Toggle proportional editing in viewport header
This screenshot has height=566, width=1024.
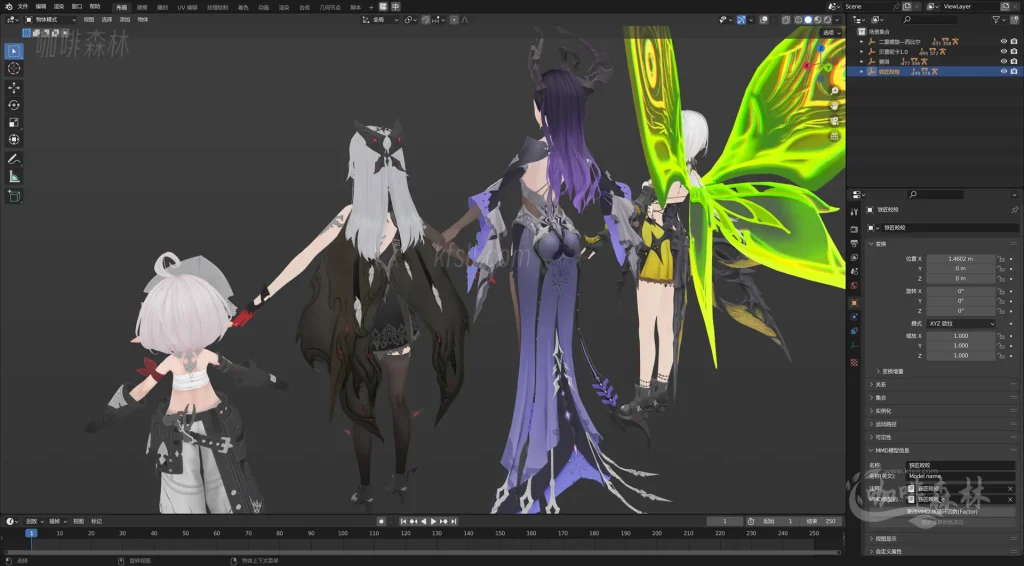[x=455, y=20]
